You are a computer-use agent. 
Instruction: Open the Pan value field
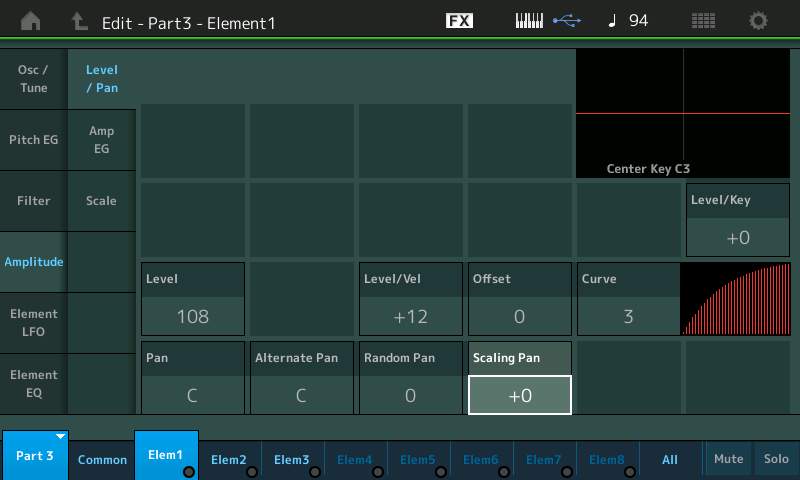tap(192, 395)
